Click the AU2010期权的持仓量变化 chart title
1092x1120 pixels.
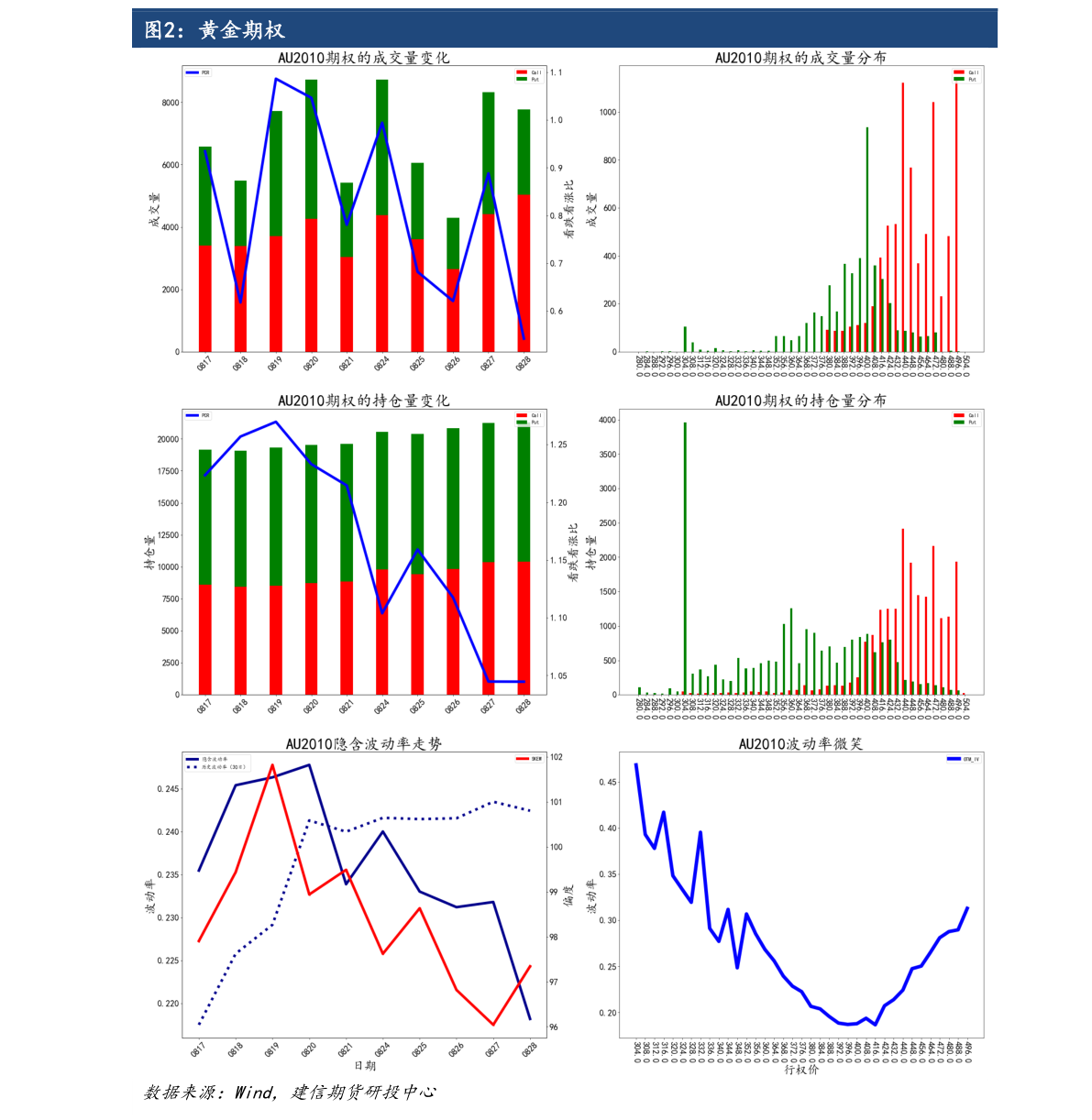(364, 401)
